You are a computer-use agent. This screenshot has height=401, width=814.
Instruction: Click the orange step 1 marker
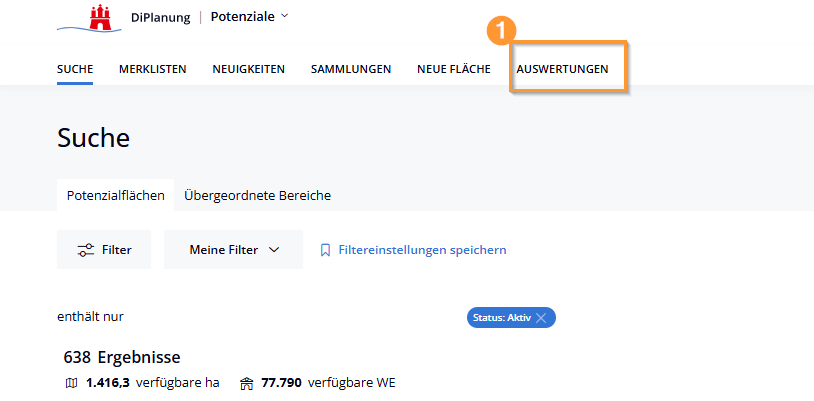click(501, 31)
